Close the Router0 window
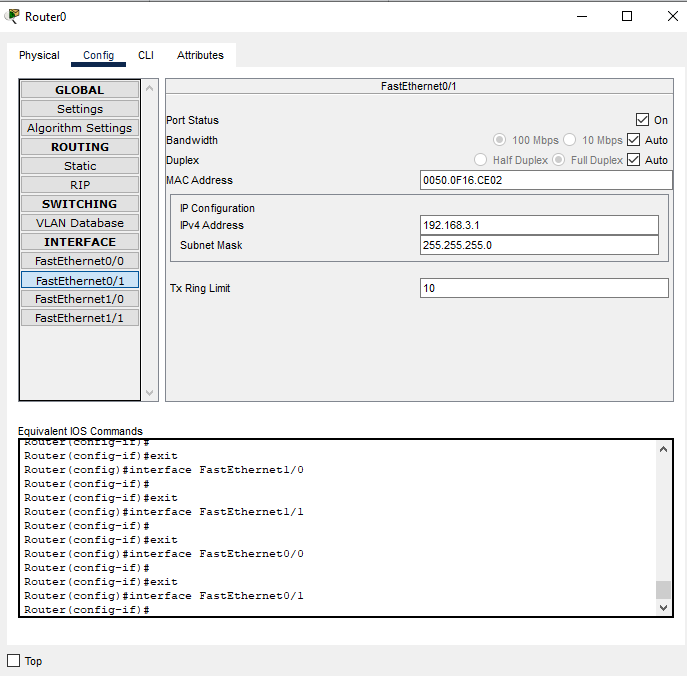 click(x=673, y=16)
